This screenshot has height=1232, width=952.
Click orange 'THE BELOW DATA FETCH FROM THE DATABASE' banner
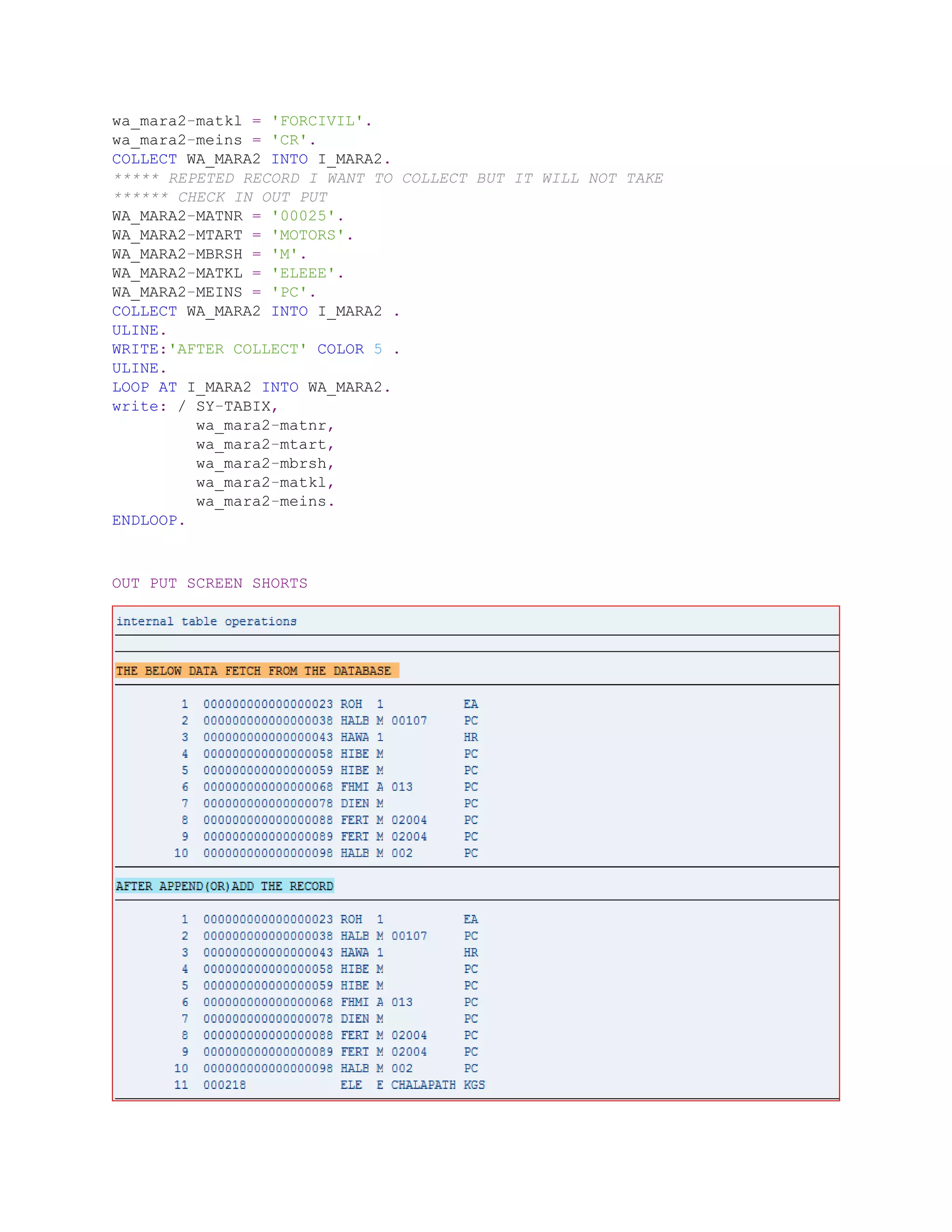pyautogui.click(x=257, y=671)
